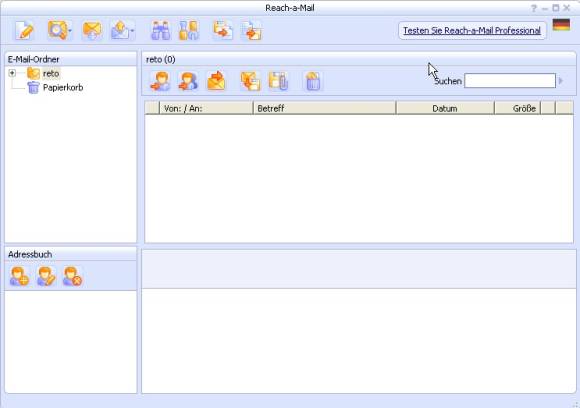
Task: Click the binoculars find icon
Action: (161, 30)
